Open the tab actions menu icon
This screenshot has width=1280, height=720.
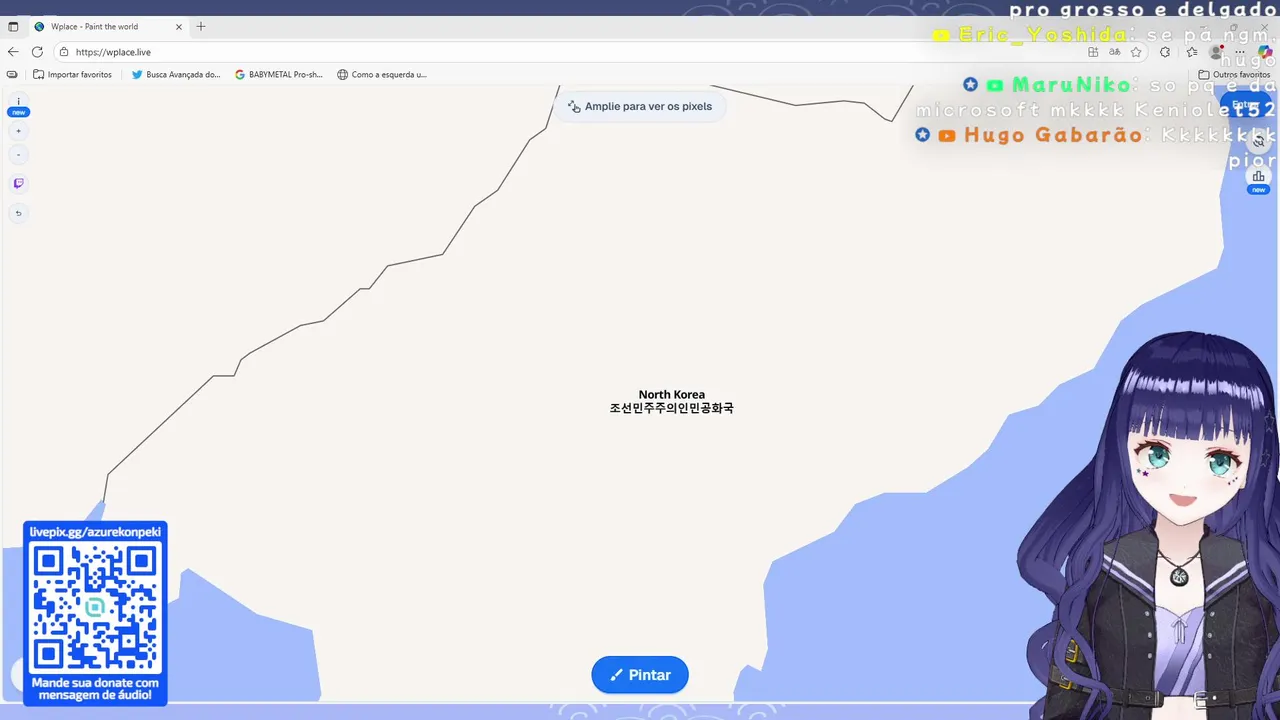13,27
